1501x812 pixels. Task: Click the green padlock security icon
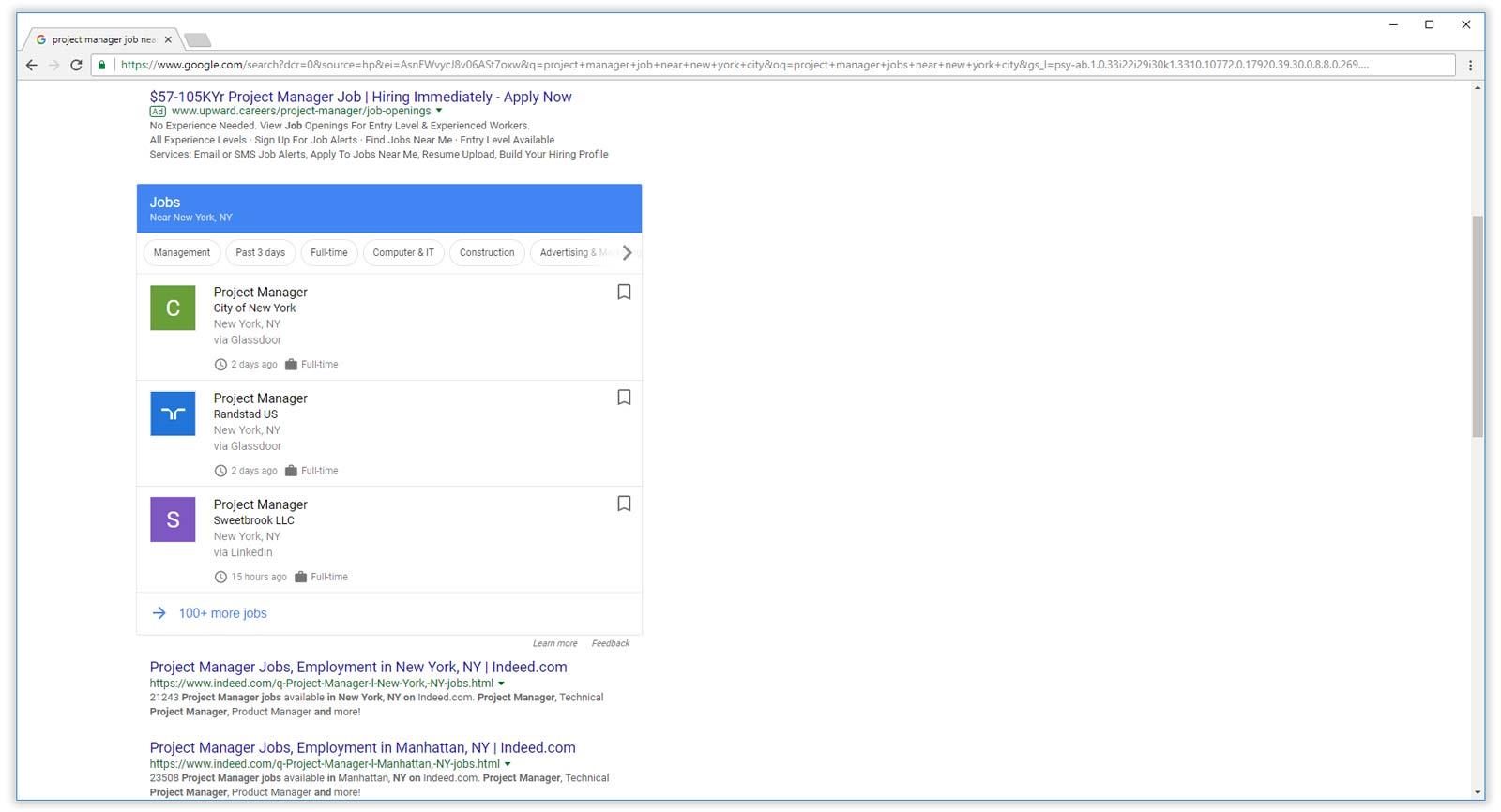(x=102, y=65)
